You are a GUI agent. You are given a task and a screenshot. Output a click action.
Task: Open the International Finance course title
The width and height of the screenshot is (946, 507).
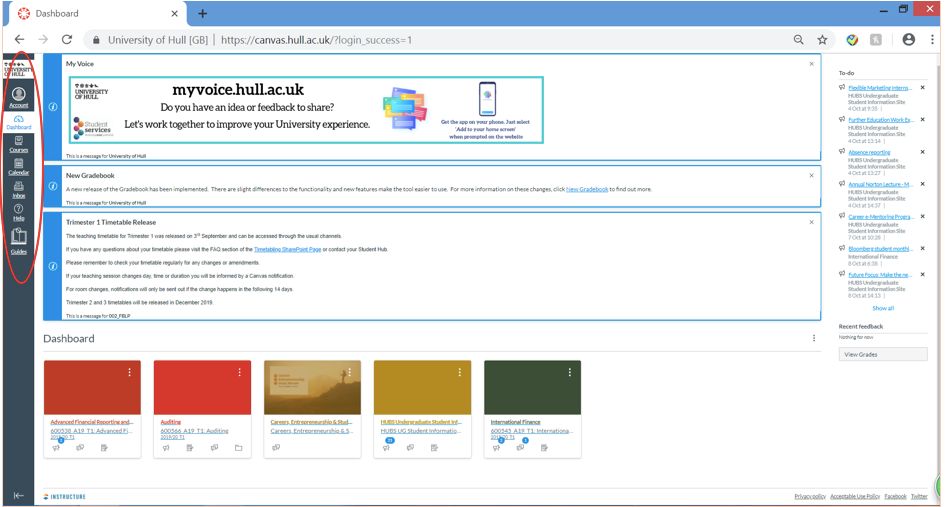pos(515,422)
